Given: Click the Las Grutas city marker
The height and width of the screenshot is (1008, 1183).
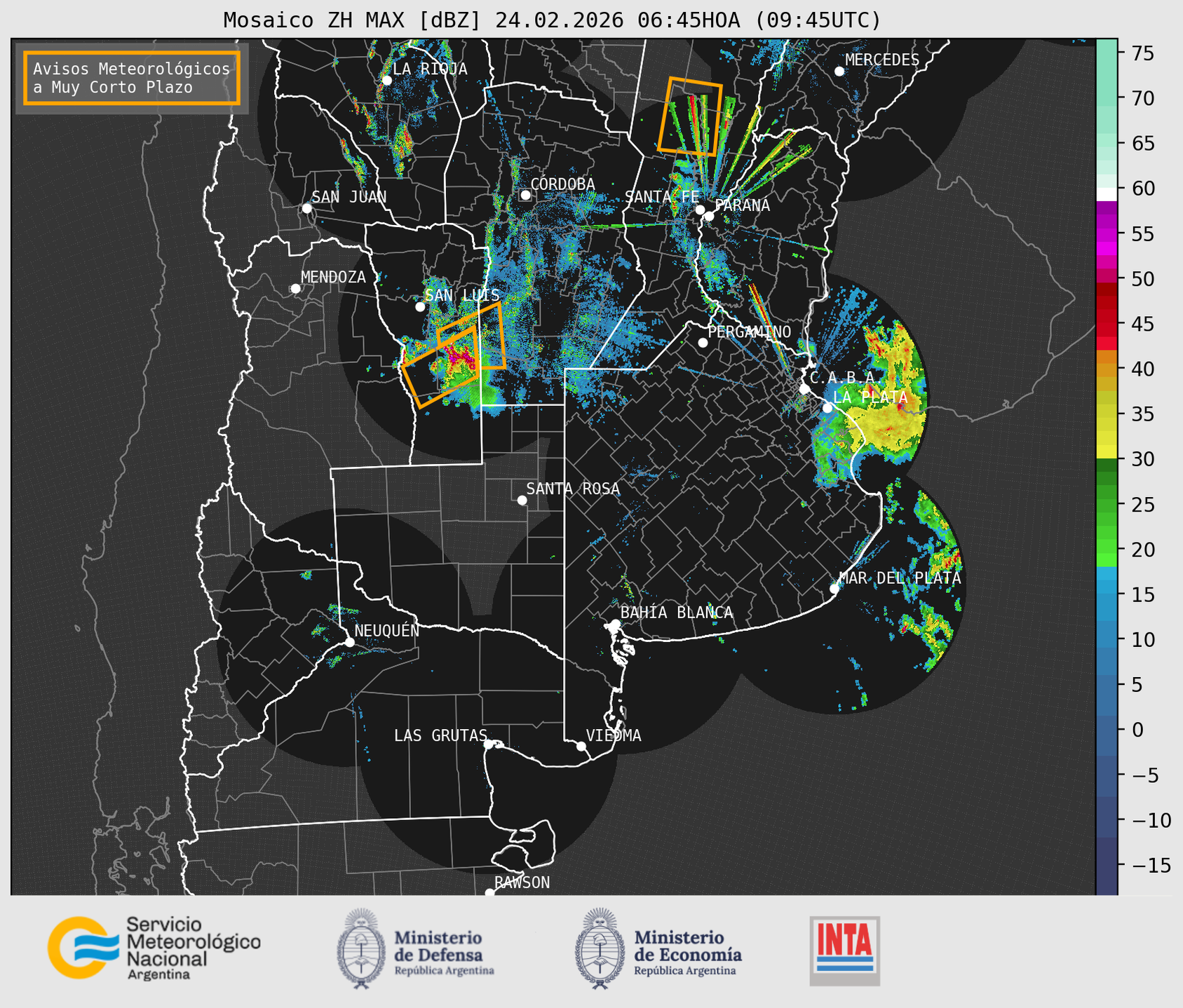Looking at the screenshot, I should (x=489, y=744).
